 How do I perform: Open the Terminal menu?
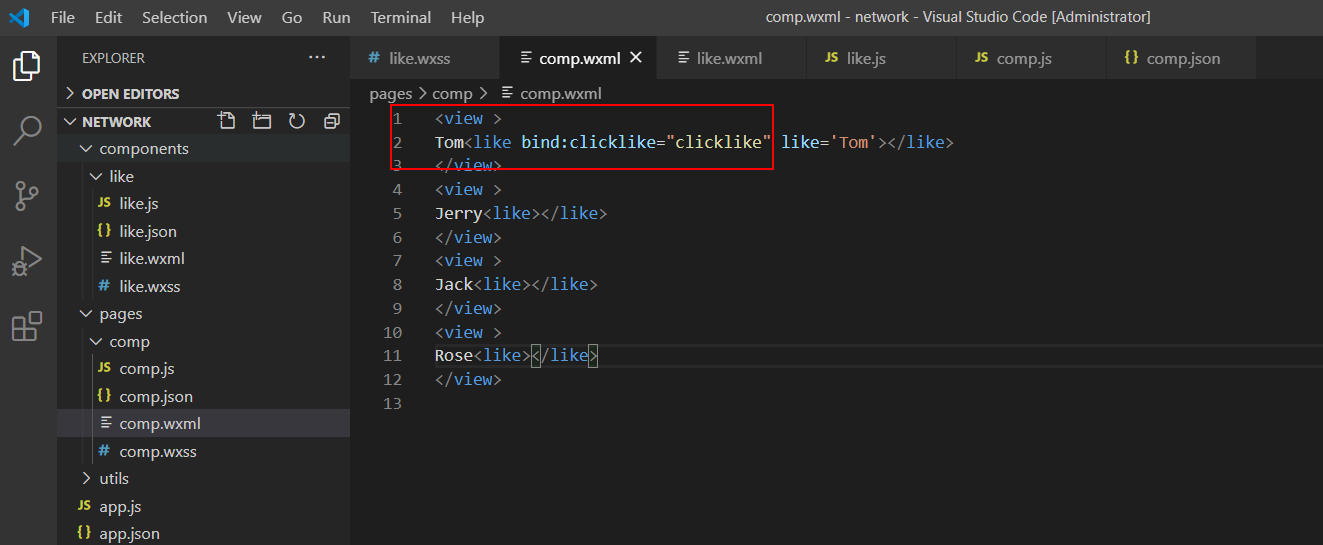point(400,17)
